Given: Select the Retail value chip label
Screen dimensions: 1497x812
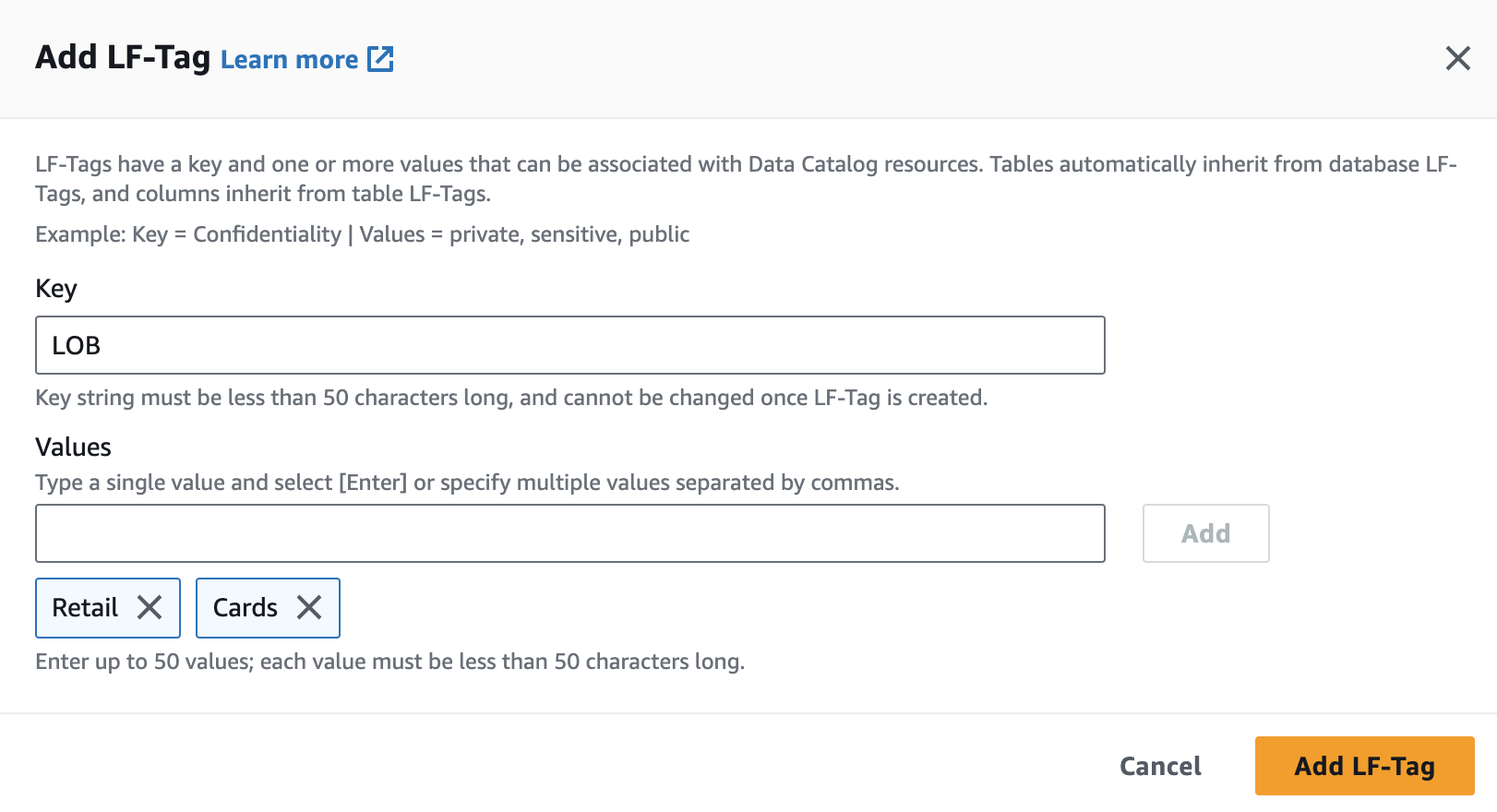Looking at the screenshot, I should pos(85,607).
